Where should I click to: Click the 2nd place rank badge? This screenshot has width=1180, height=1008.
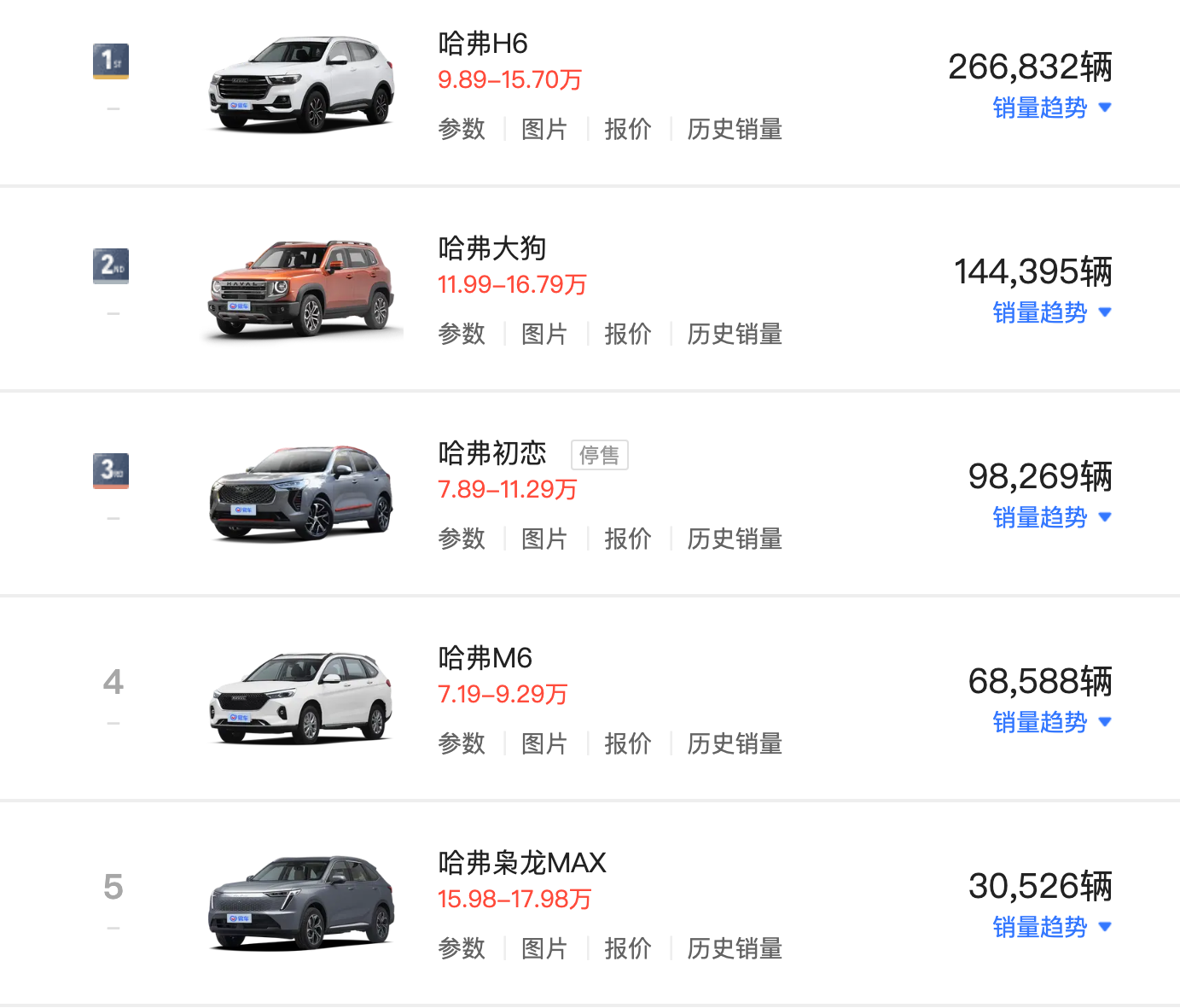111,266
